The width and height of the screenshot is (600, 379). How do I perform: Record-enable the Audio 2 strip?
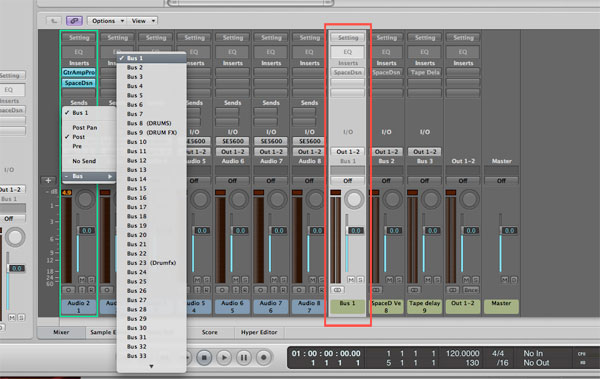coord(91,290)
